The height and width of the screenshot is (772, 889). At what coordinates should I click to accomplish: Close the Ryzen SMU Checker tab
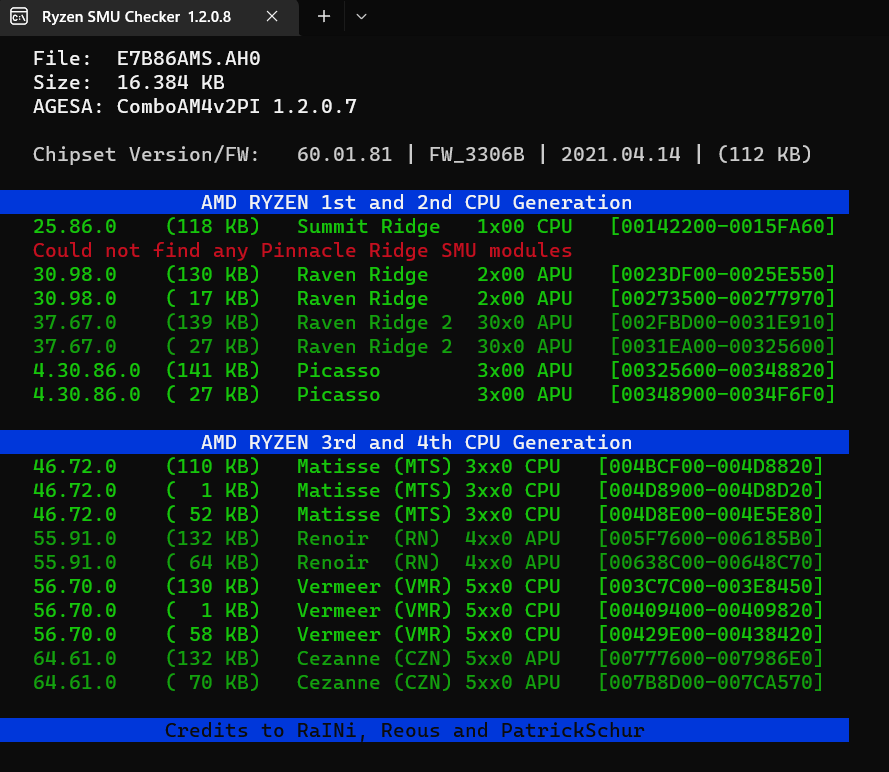tap(272, 16)
